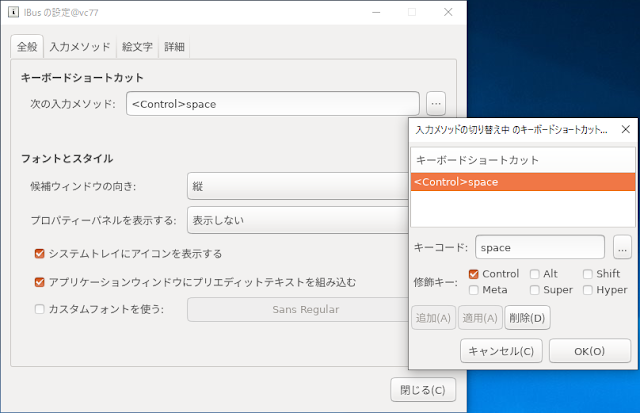Minimize the IBus settings window
The width and height of the screenshot is (640, 413).
[x=376, y=12]
